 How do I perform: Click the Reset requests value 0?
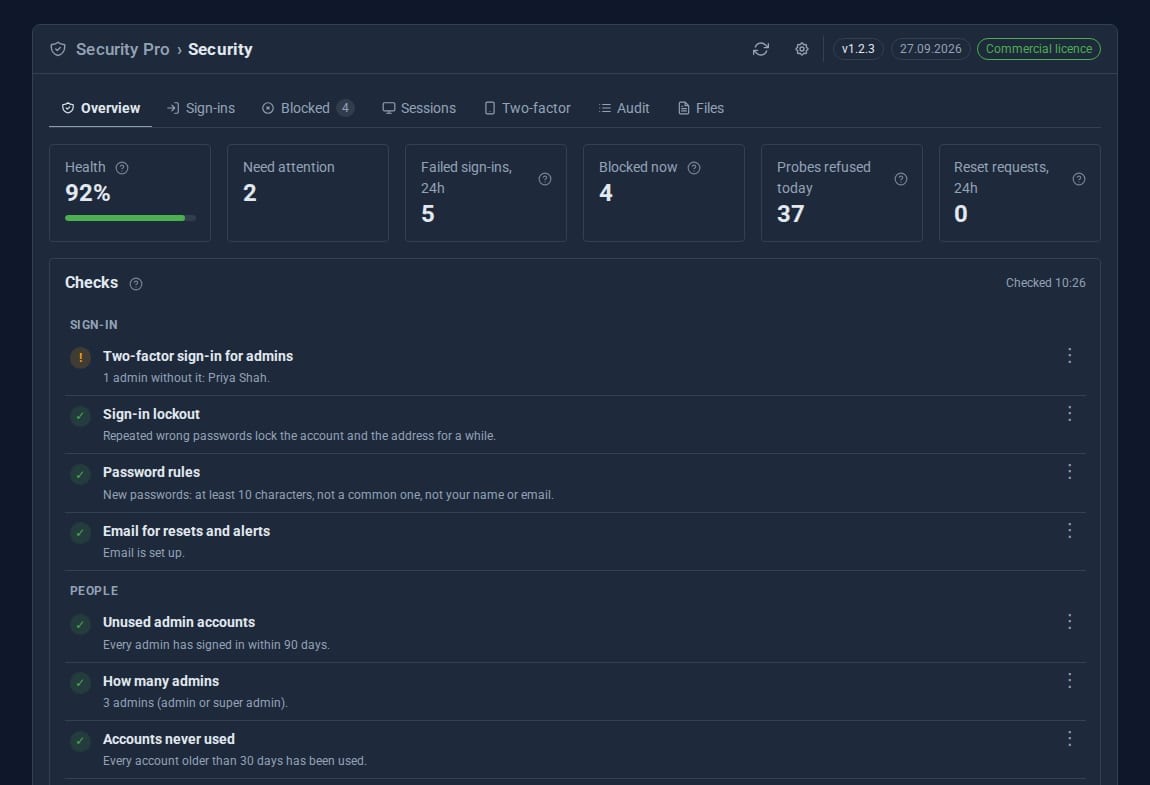coord(961,214)
